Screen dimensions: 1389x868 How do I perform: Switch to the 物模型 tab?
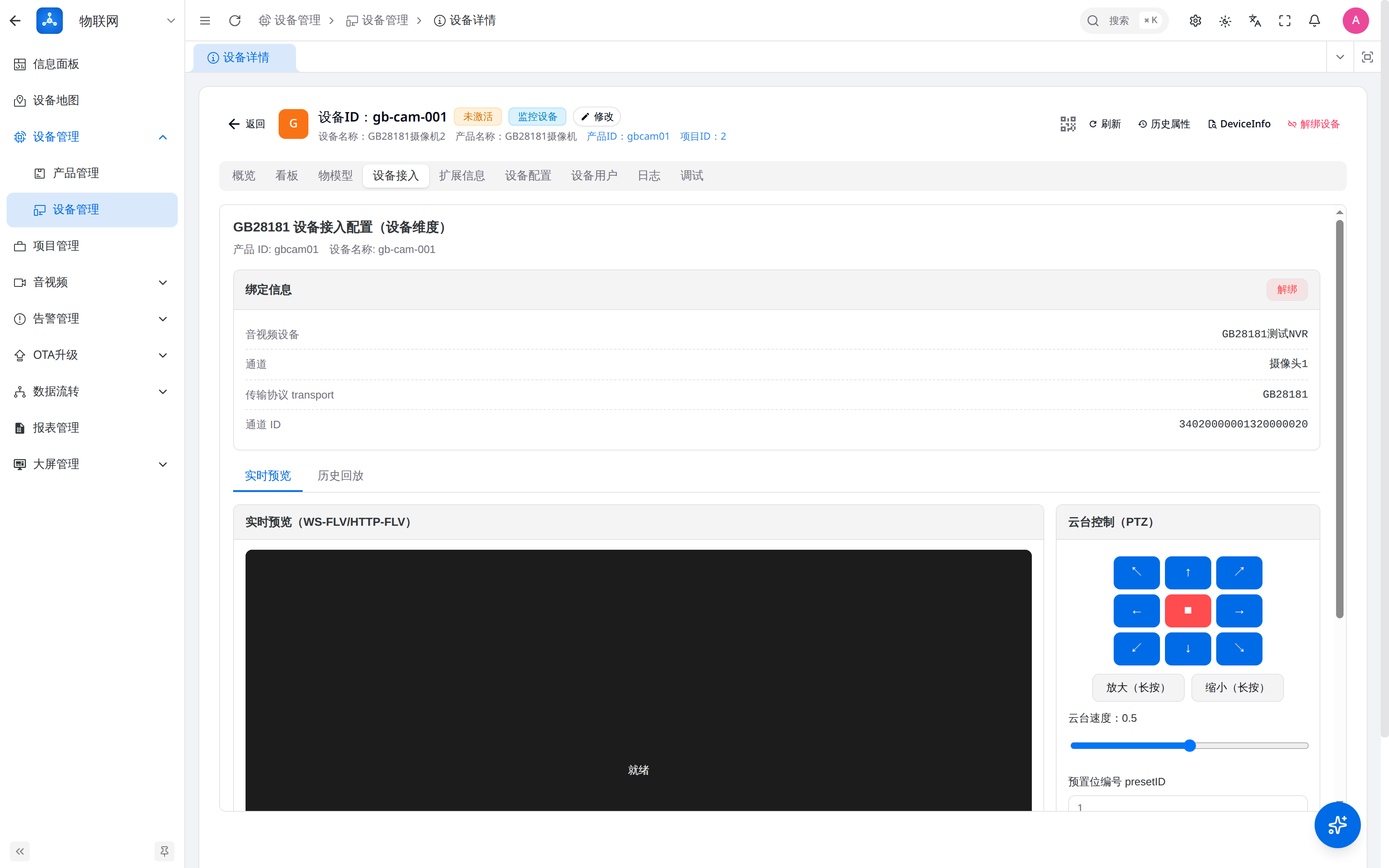pos(335,176)
